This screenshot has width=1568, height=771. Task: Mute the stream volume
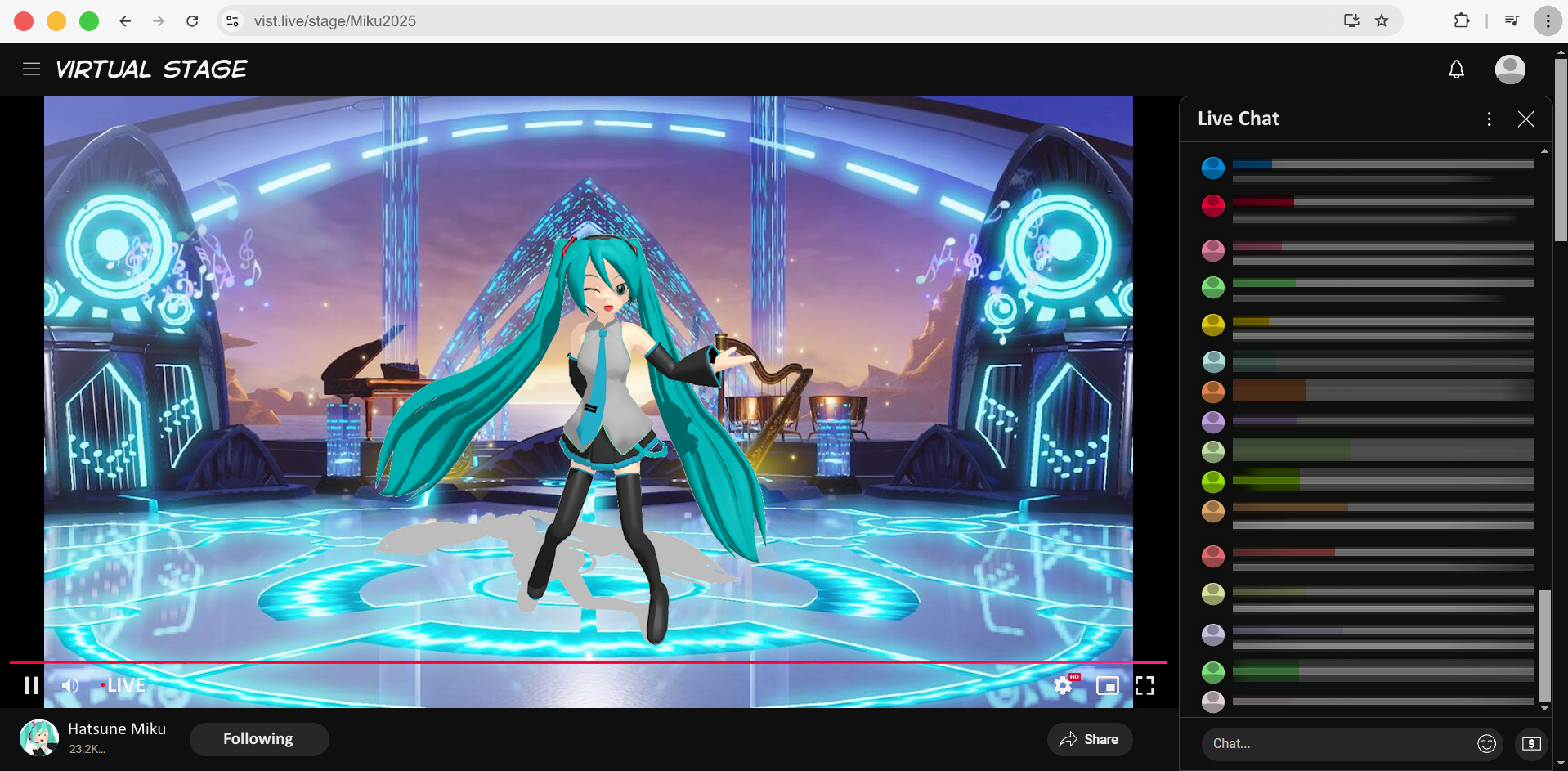(x=71, y=685)
